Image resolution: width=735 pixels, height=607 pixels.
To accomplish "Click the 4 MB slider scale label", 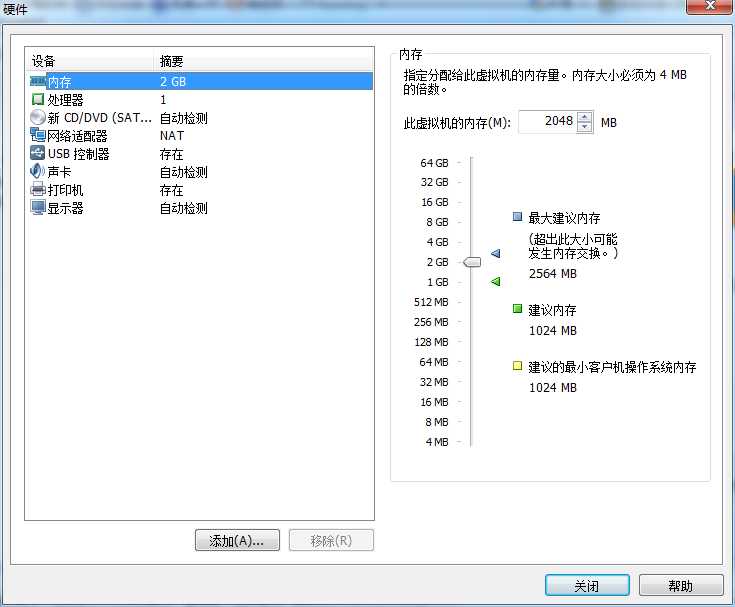I will point(437,442).
